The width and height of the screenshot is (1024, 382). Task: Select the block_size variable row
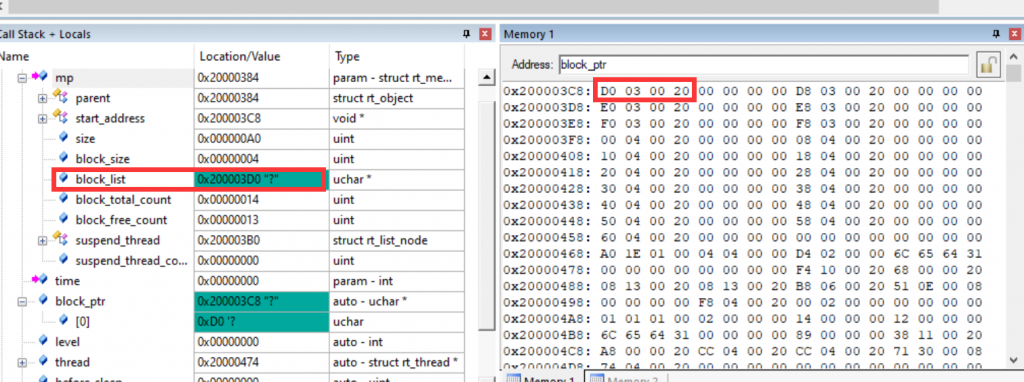click(x=232, y=159)
